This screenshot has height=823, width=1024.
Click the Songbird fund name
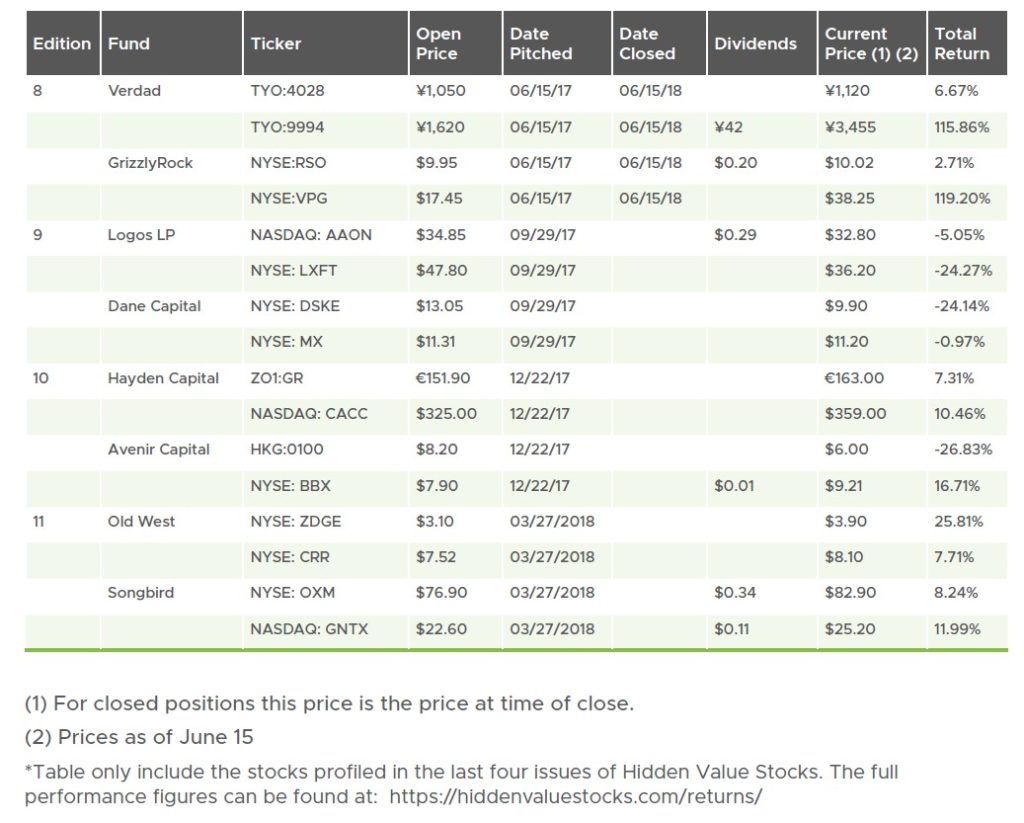point(141,593)
